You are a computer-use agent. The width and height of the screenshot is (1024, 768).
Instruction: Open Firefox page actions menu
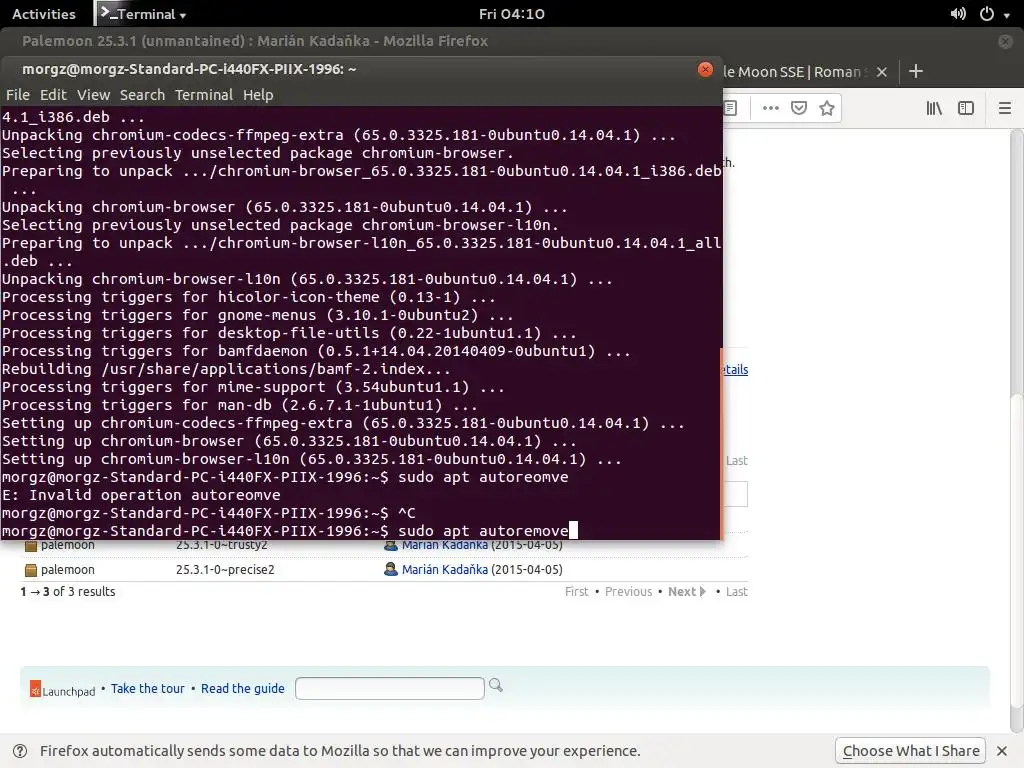[x=771, y=108]
